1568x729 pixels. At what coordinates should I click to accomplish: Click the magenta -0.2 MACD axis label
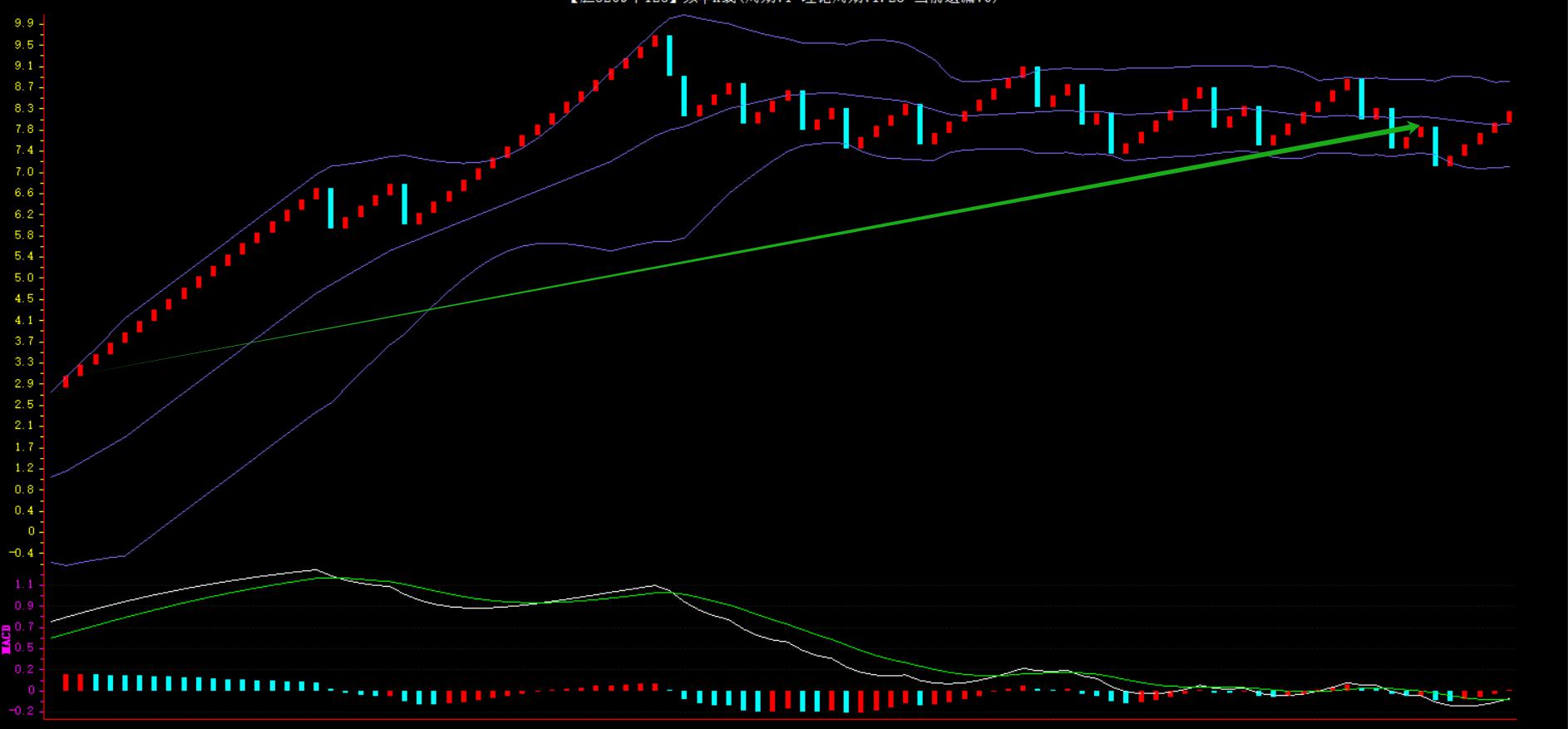coord(24,711)
